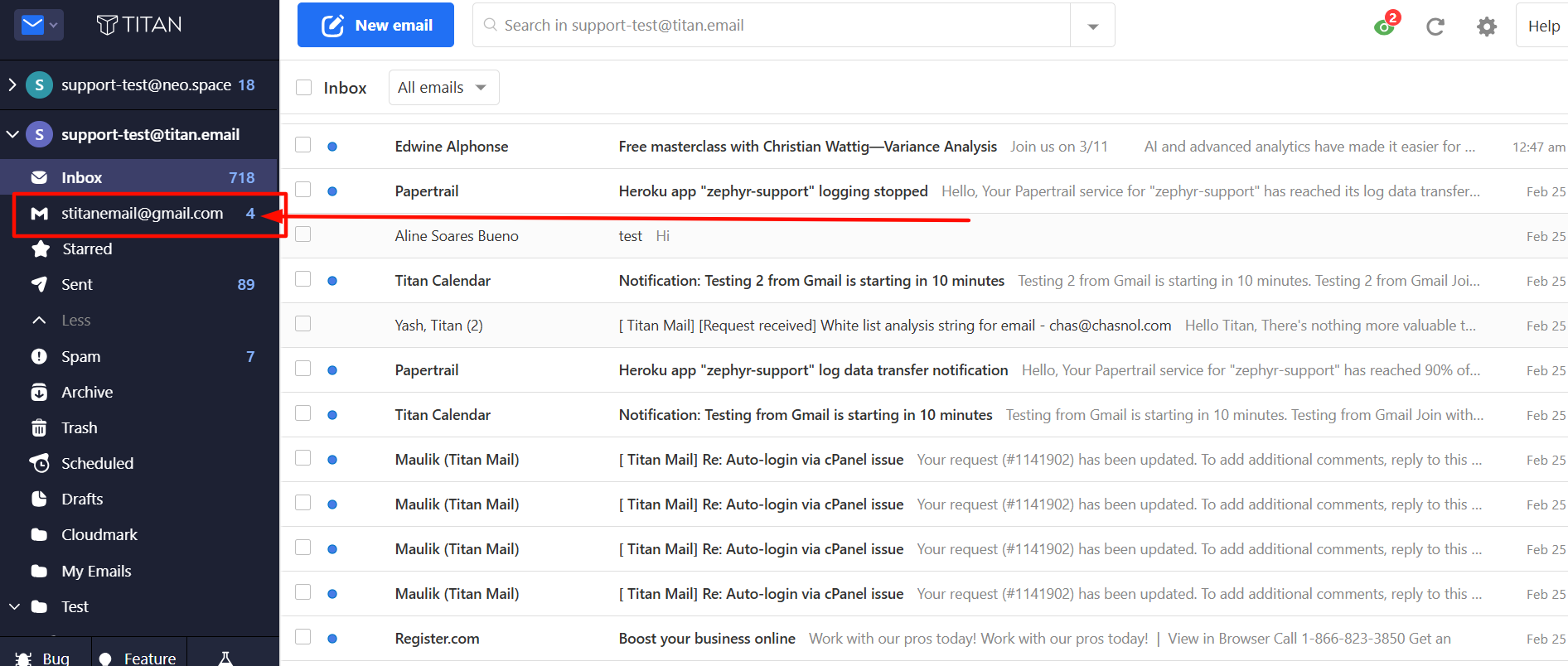Open the Scheduled folder
Screen dimensions: 1568x666
[139, 463]
